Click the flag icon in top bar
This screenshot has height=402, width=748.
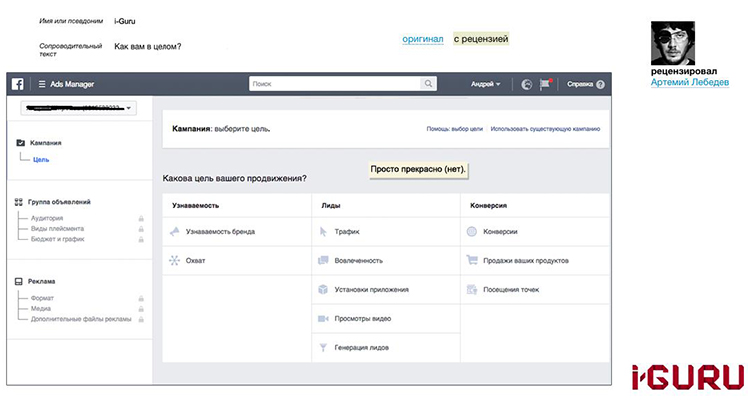pos(545,84)
